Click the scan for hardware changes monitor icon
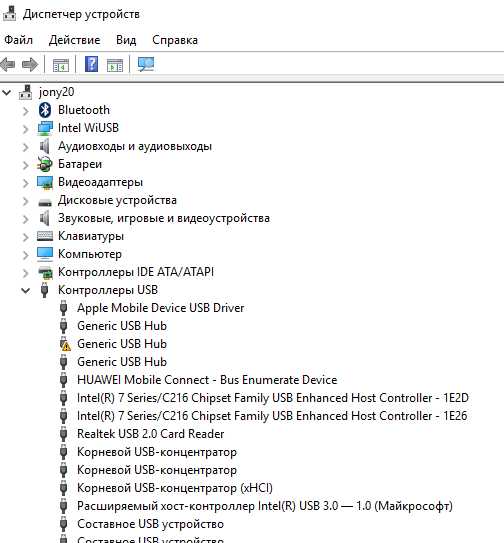Image resolution: width=504 pixels, height=543 pixels. pyautogui.click(x=146, y=64)
